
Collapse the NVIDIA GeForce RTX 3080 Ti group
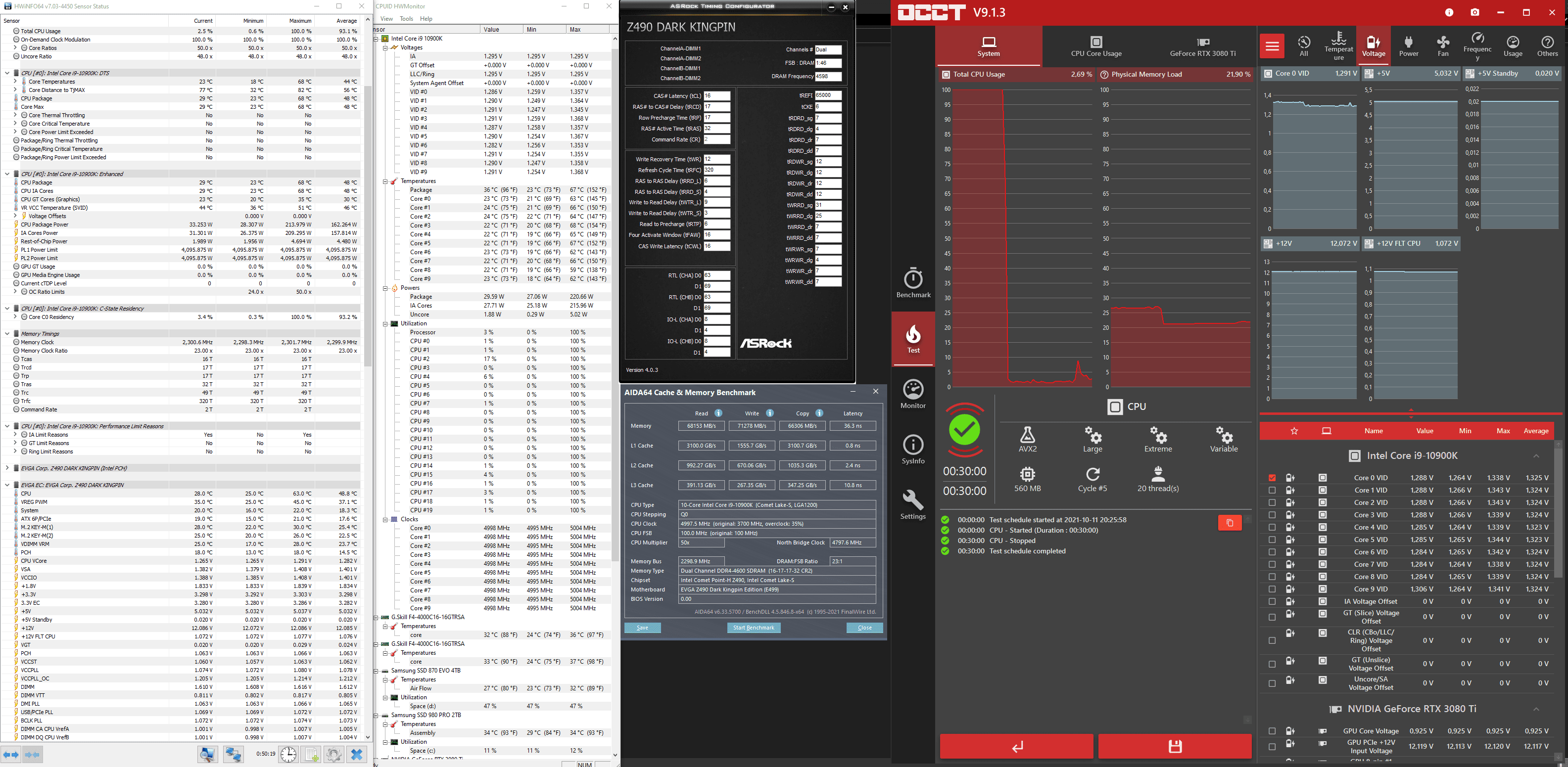pyautogui.click(x=1536, y=709)
